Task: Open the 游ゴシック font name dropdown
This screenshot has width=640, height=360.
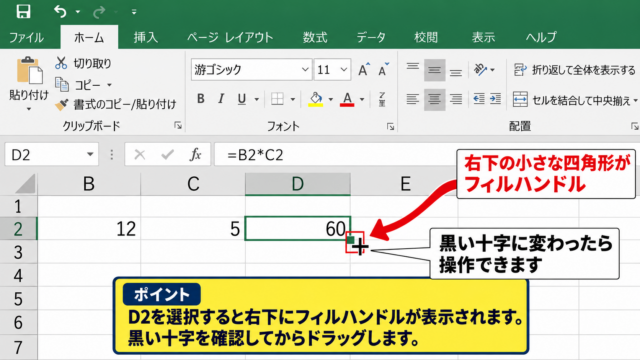Action: click(305, 70)
